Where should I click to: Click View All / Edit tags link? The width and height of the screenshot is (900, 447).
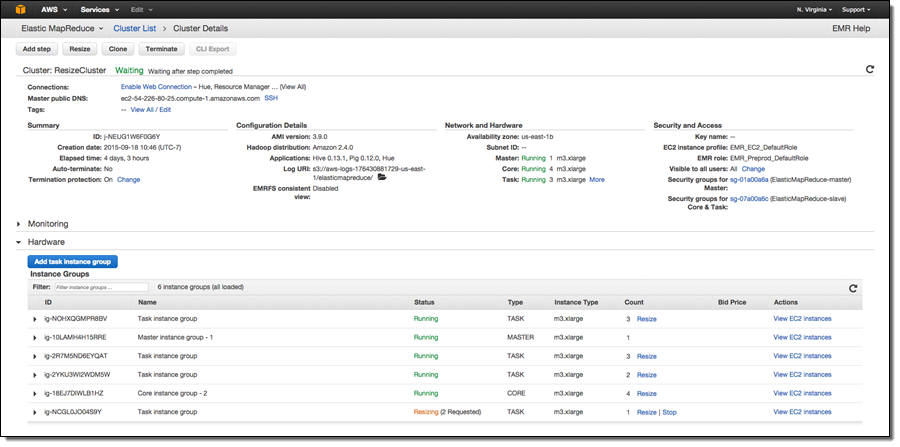pyautogui.click(x=150, y=110)
